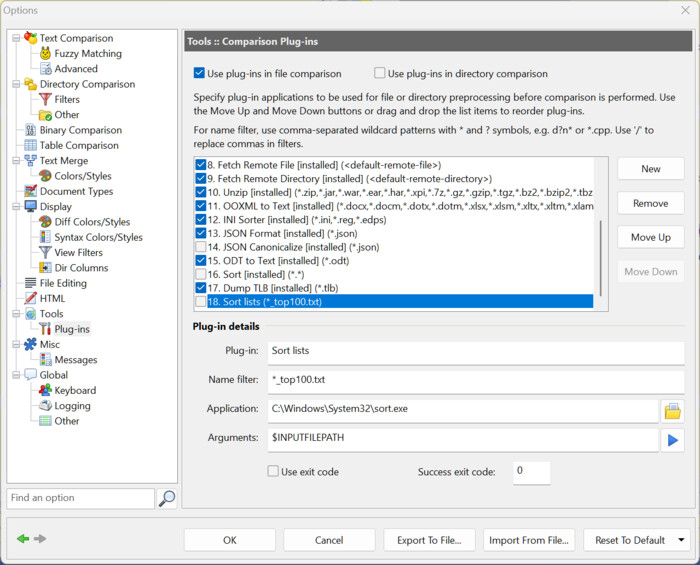Screen dimensions: 700x565
Task: Click the Keyboard icon under Global
Action: pyautogui.click(x=45, y=390)
